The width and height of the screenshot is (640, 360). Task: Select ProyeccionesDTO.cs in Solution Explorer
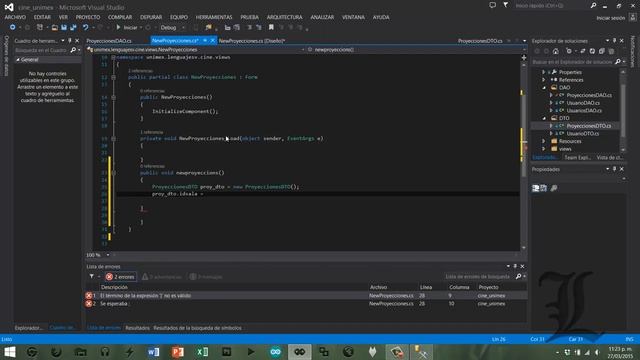589,126
